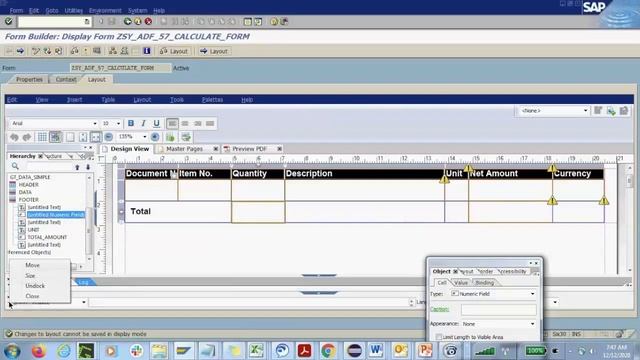640x360 pixels.
Task: Open the designer Palettes menu
Action: click(212, 100)
